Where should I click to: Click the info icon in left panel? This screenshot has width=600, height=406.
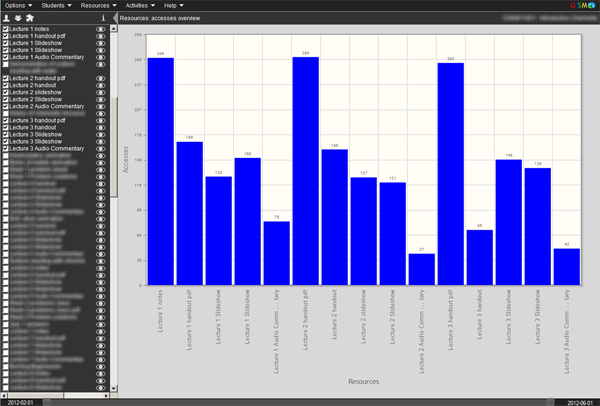click(x=104, y=18)
